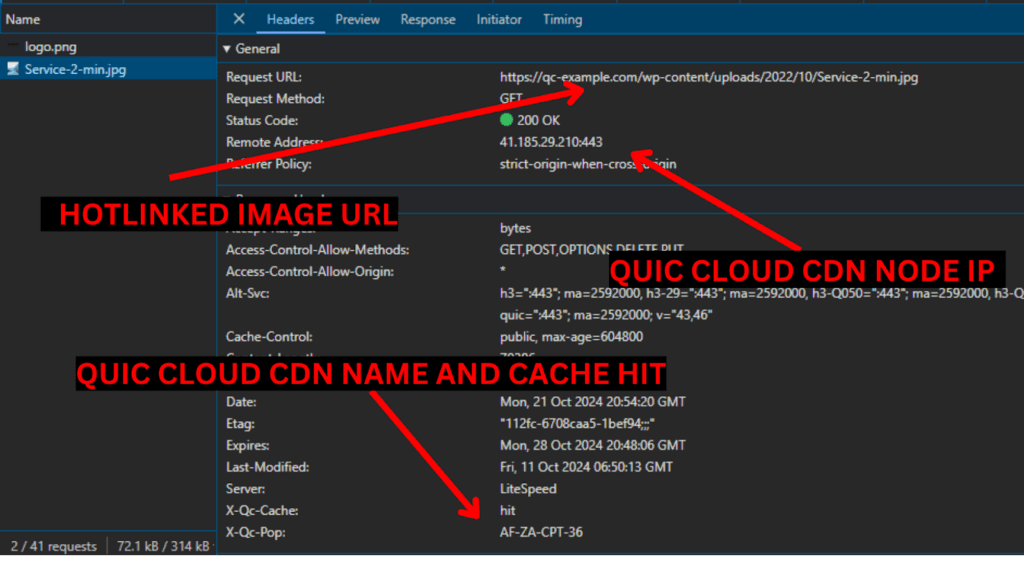The height and width of the screenshot is (576, 1024).
Task: Click the Remote Address value 41.185.29.210:443
Action: pyautogui.click(x=553, y=142)
